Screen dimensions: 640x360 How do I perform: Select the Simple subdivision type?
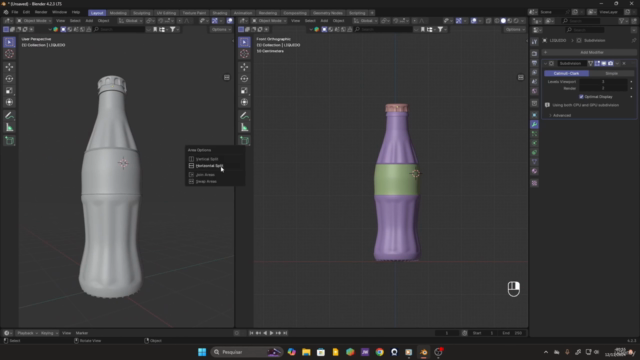click(611, 73)
